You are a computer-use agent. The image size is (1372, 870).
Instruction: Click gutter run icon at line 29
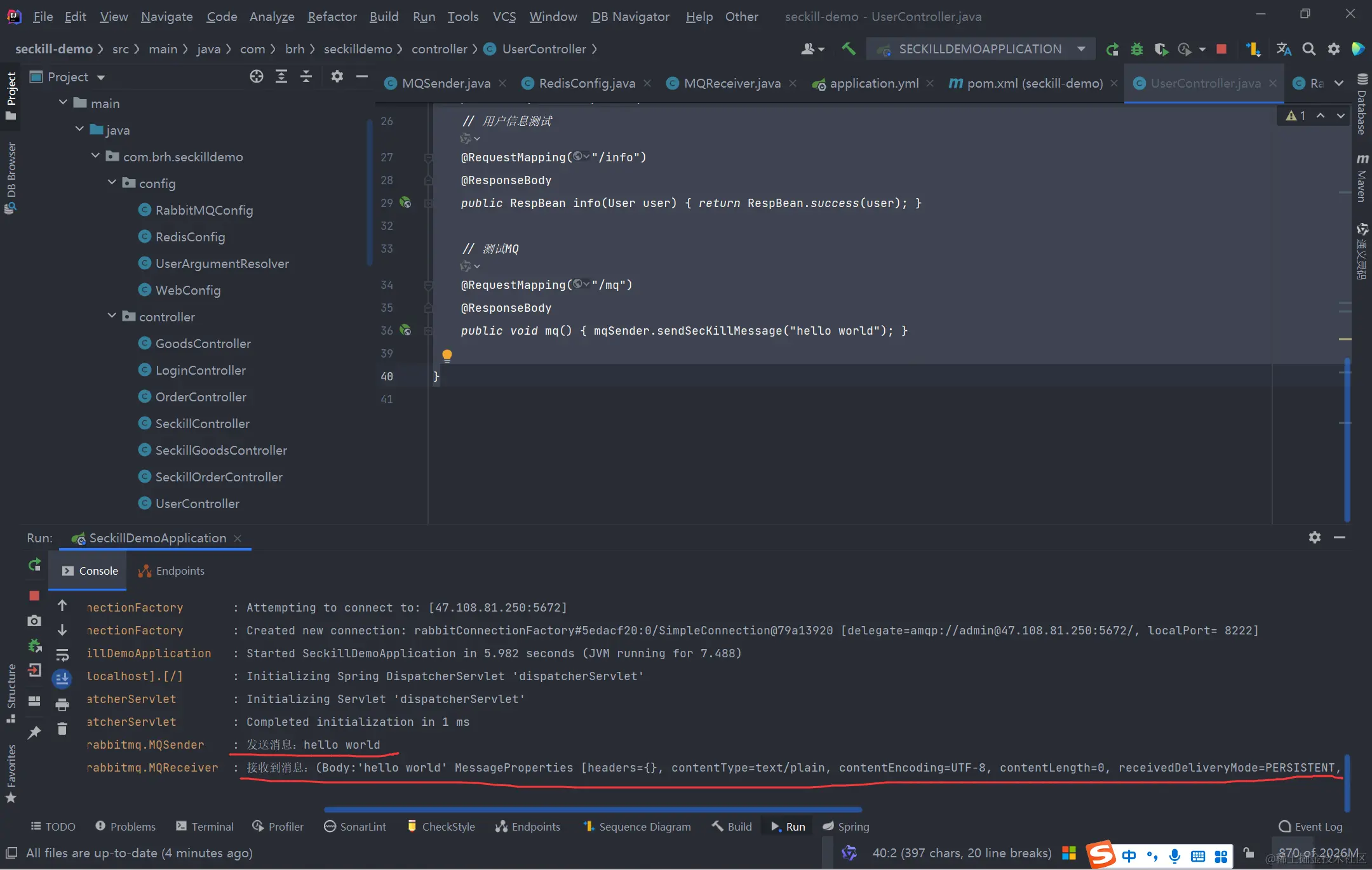(405, 203)
